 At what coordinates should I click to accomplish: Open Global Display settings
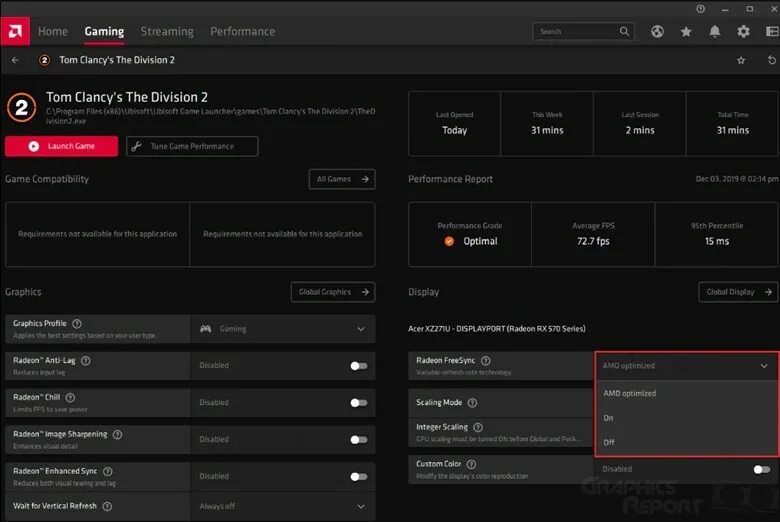738,292
